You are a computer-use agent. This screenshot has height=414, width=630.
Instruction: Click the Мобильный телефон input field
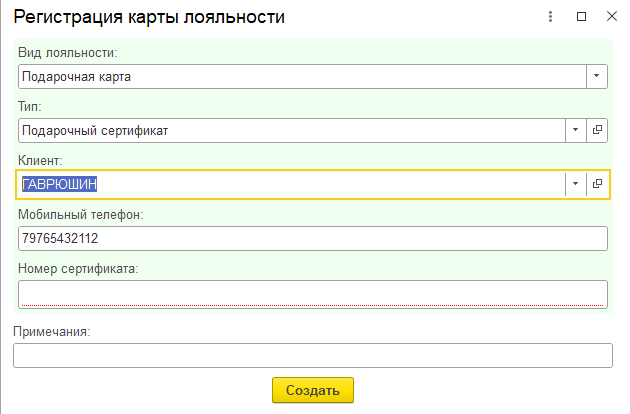click(312, 239)
